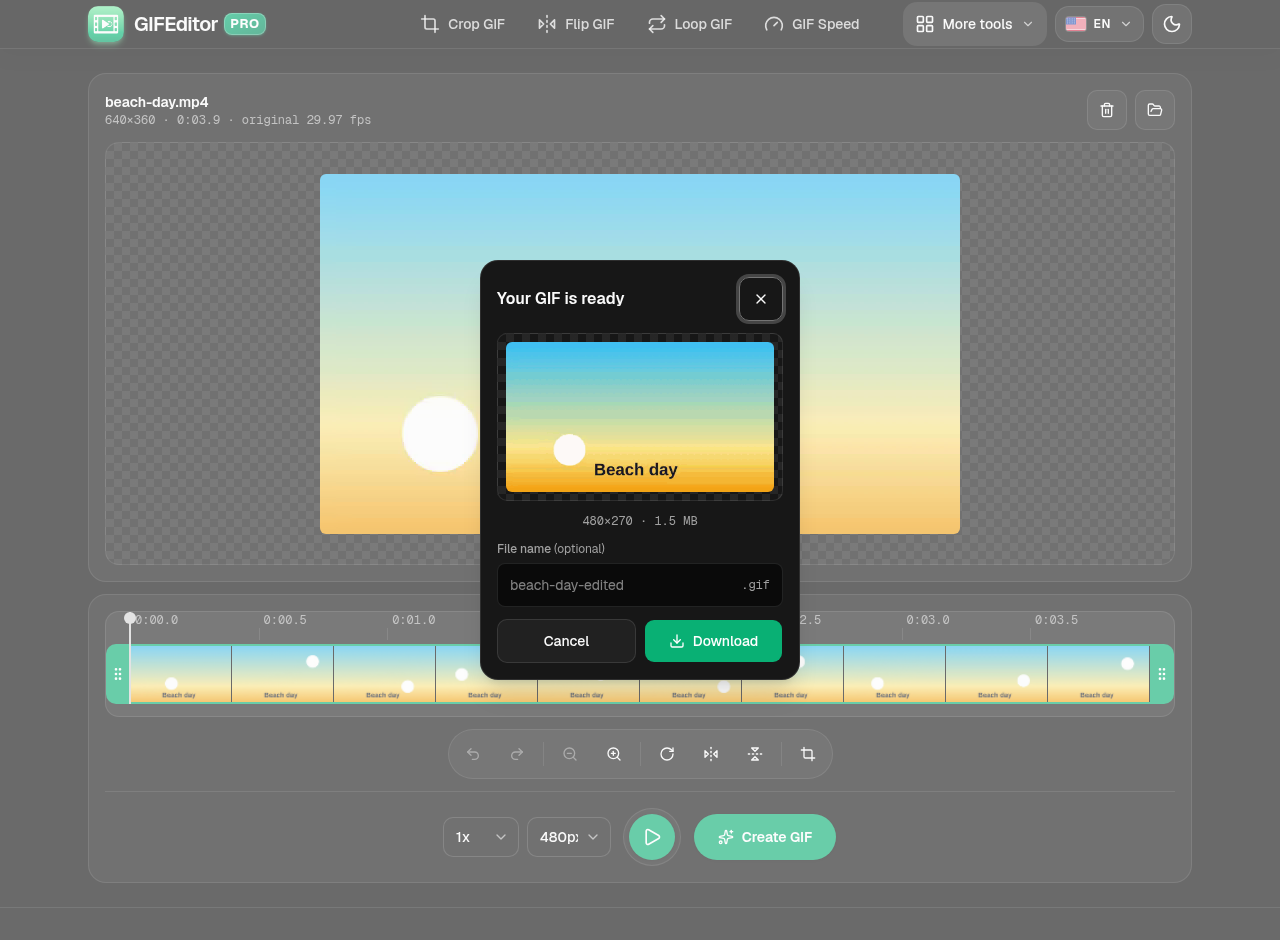Click the 480×270 · 1.5 MB size text

(640, 521)
